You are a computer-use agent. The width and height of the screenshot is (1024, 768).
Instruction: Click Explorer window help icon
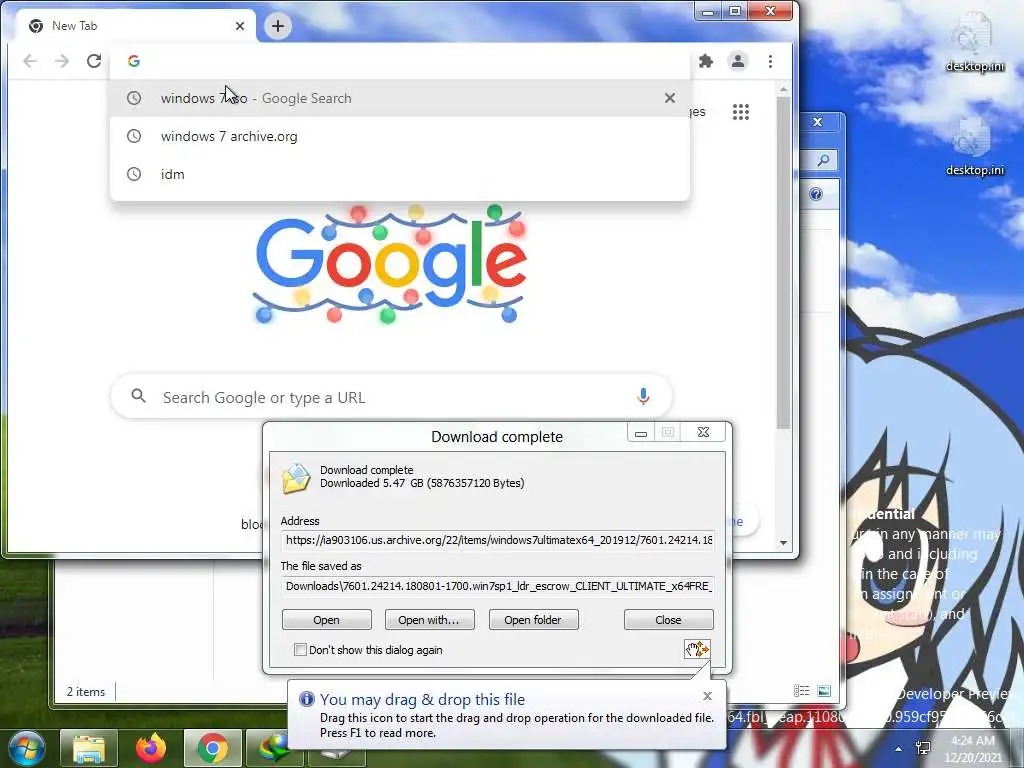pos(816,194)
